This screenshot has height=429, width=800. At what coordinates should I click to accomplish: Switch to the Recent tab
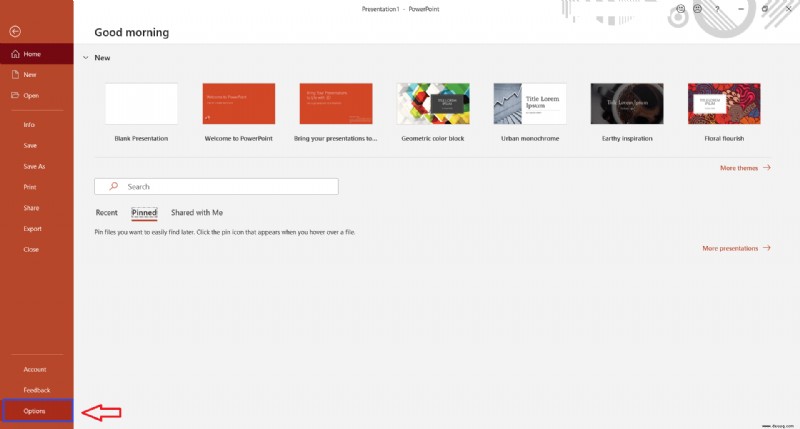coord(107,213)
